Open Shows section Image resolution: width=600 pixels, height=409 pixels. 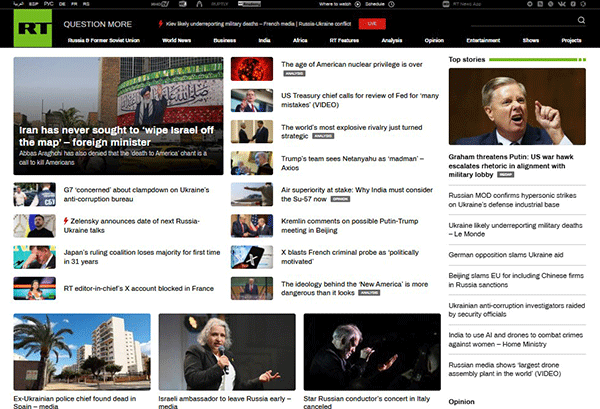point(531,40)
